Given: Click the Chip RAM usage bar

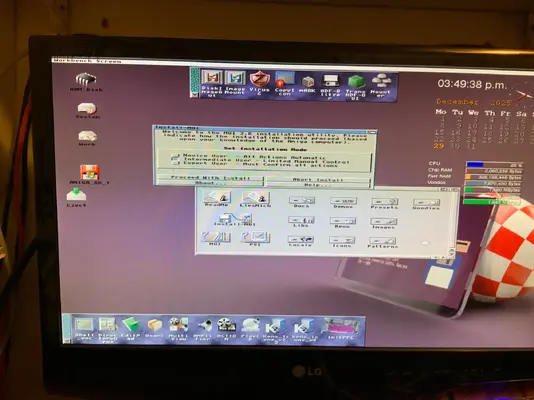Looking at the screenshot, I should [x=493, y=171].
